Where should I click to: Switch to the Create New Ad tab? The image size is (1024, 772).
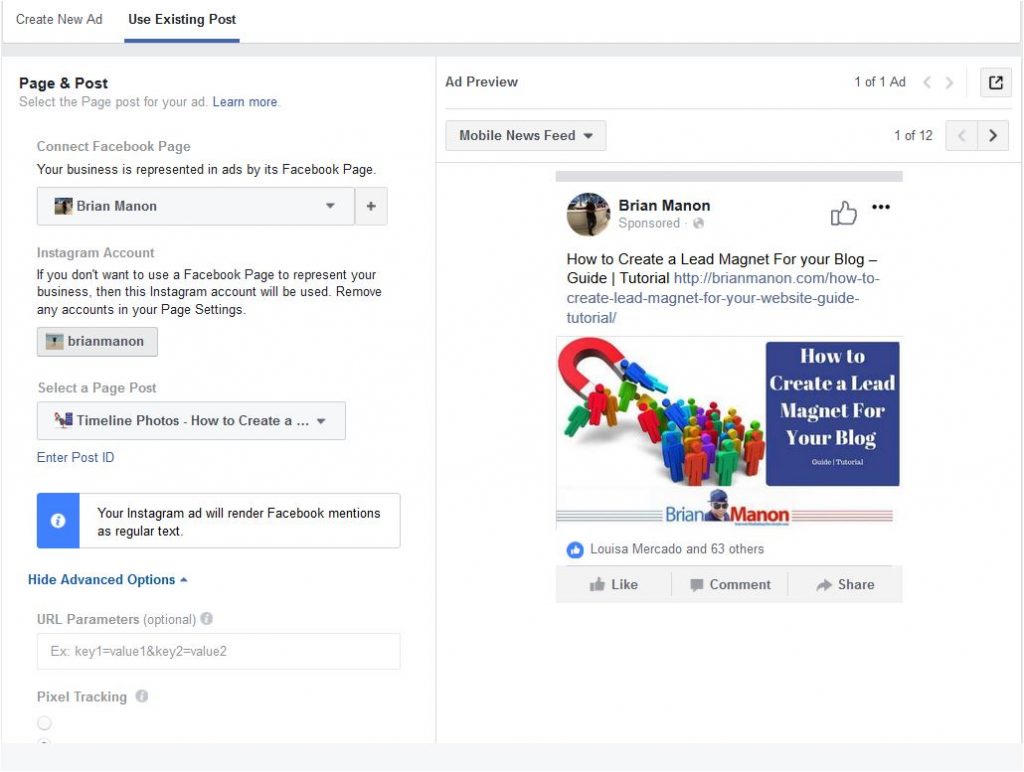(59, 20)
